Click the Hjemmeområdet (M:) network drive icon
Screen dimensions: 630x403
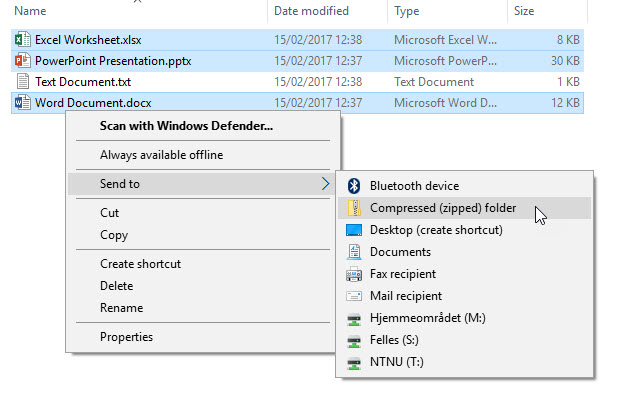[x=354, y=319]
